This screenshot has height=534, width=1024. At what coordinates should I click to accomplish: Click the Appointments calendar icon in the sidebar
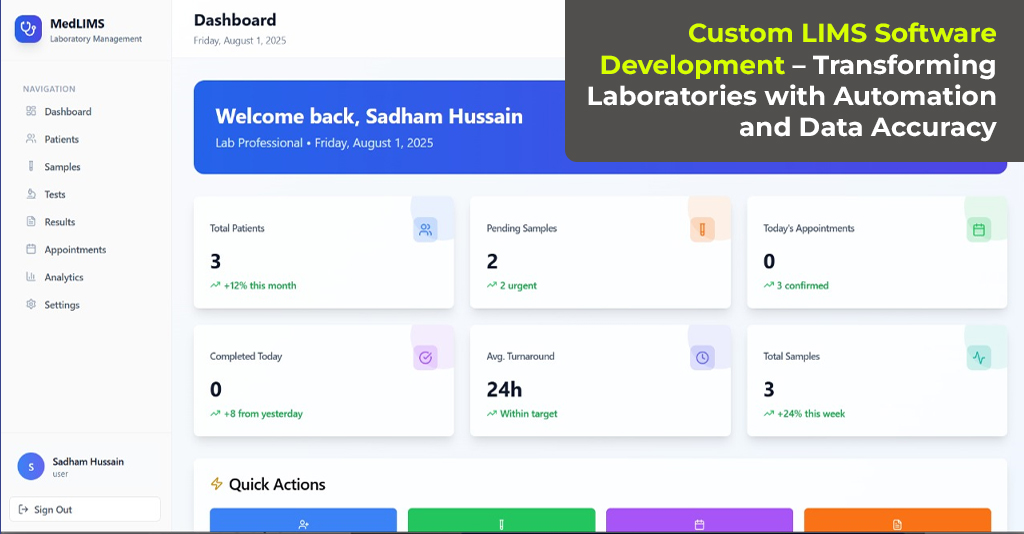click(x=31, y=249)
